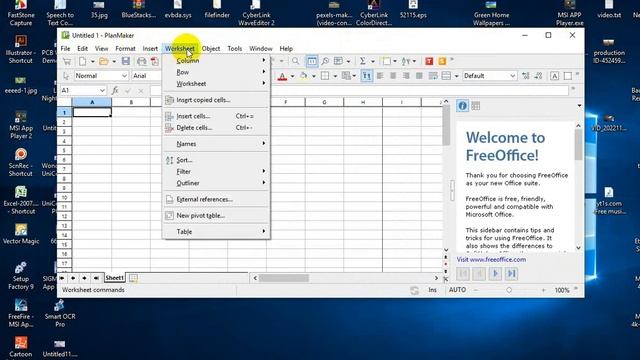Expand the Names submenu

pyautogui.click(x=216, y=144)
